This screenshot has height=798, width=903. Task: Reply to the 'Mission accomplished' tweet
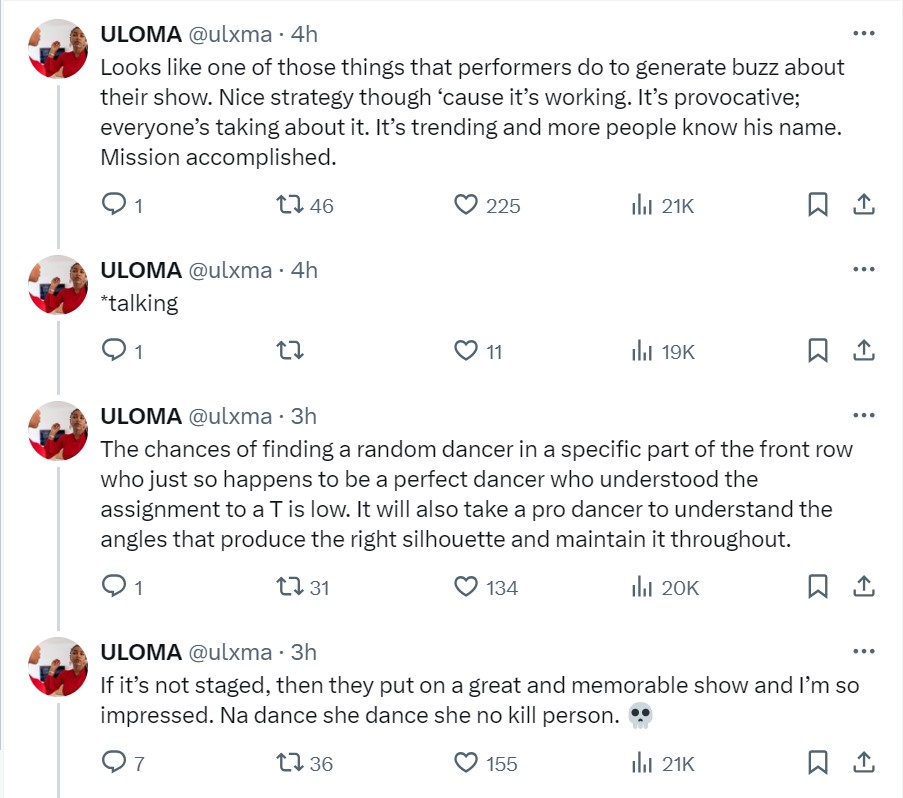[x=113, y=205]
